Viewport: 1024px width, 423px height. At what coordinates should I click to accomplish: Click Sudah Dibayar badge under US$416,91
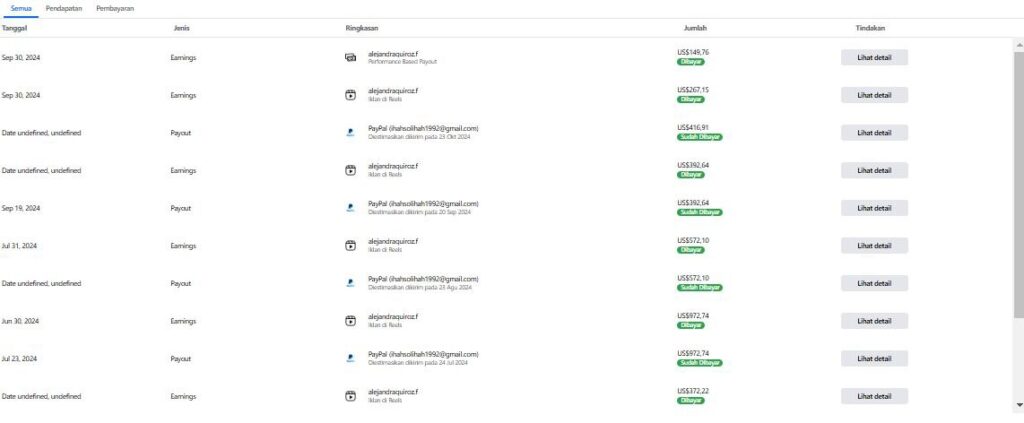pyautogui.click(x=700, y=137)
